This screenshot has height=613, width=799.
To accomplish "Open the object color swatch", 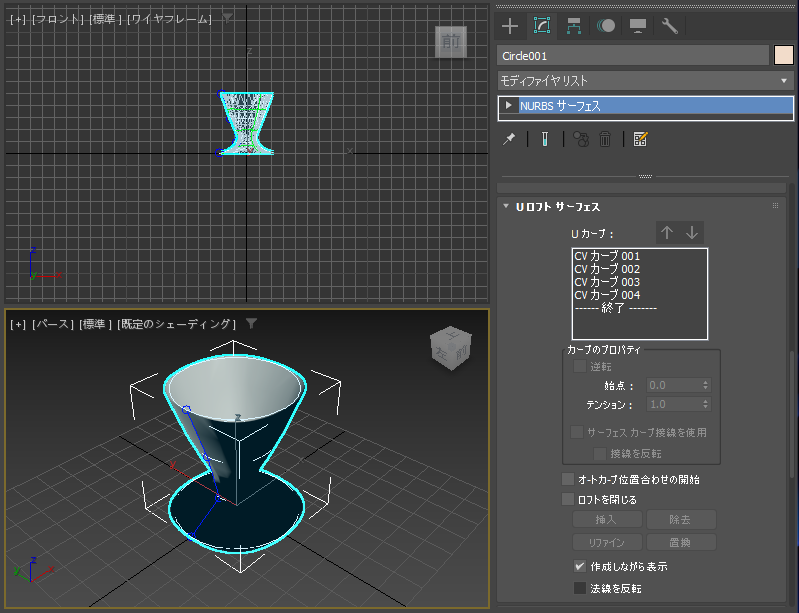I will pyautogui.click(x=784, y=56).
